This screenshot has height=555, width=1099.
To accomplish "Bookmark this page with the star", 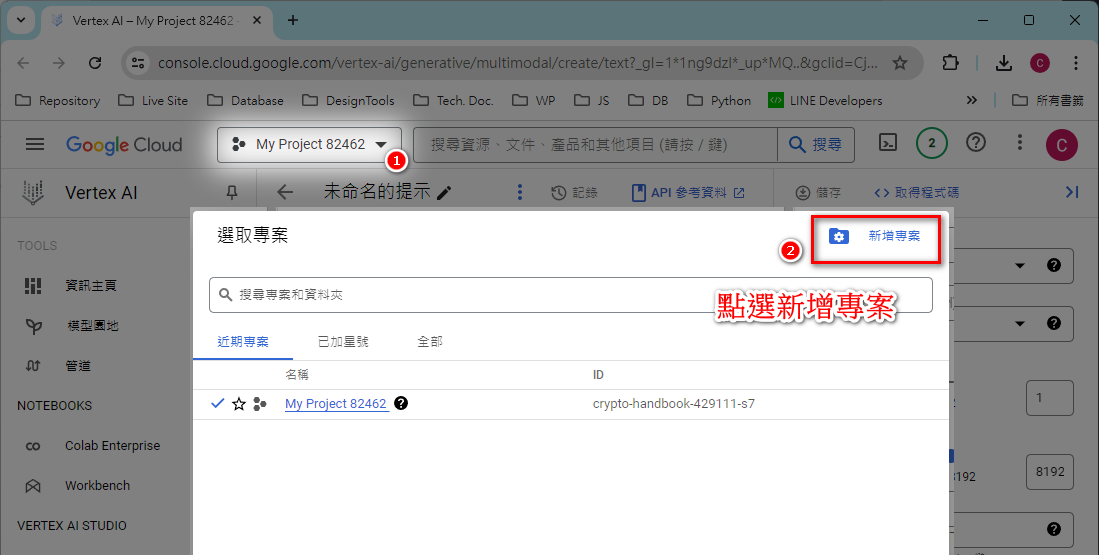I will pos(900,63).
